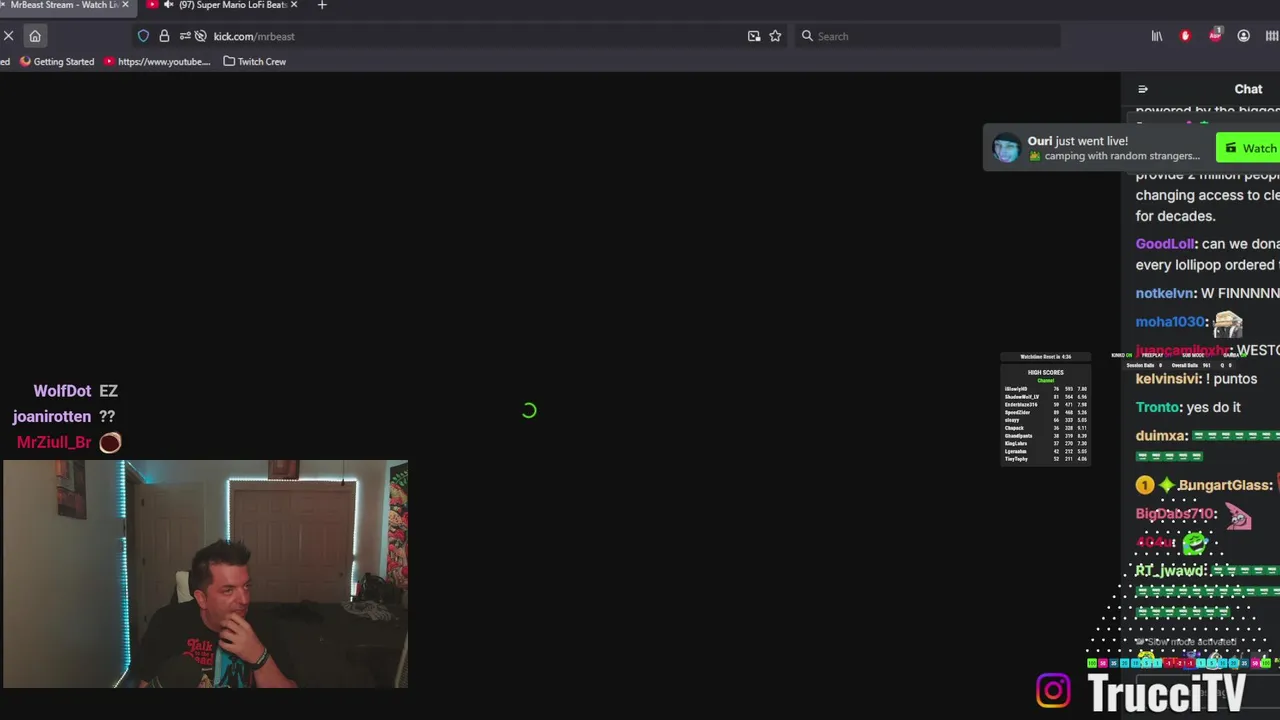Screen dimensions: 1280x720
Task: Click the loading spinner in video player
Action: 529,410
